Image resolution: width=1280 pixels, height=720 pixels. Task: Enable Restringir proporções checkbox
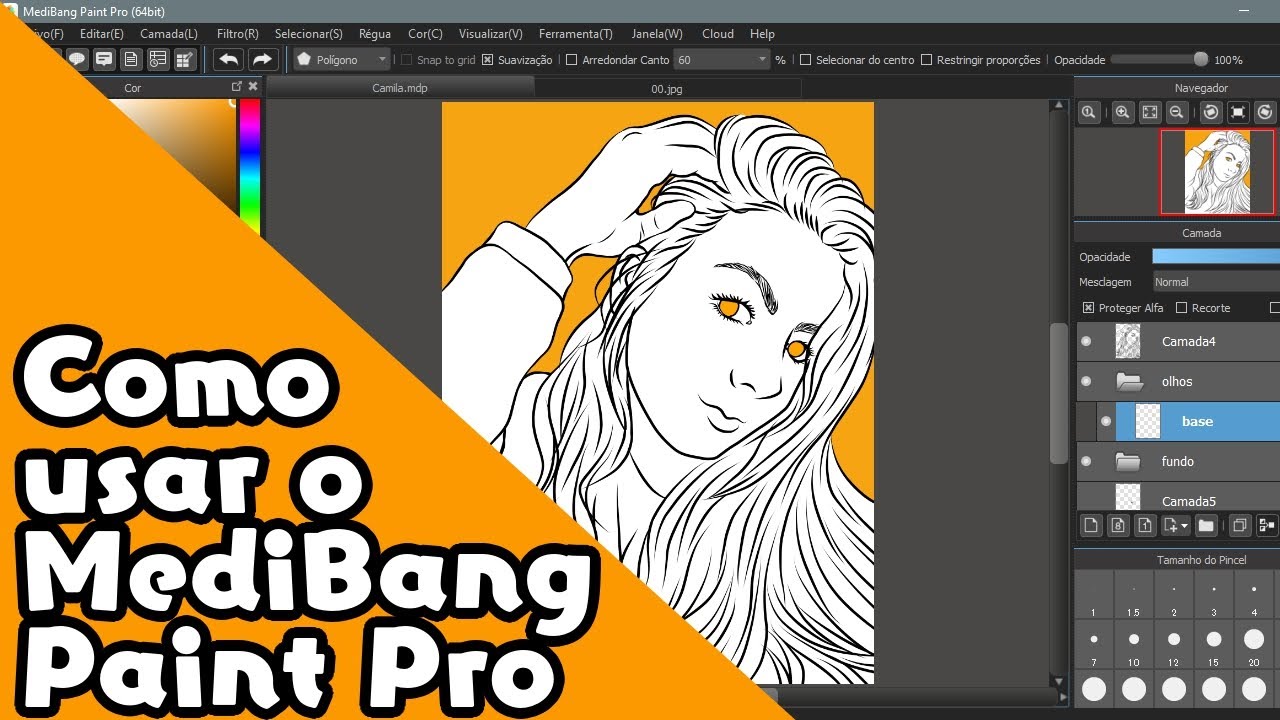pyautogui.click(x=926, y=60)
